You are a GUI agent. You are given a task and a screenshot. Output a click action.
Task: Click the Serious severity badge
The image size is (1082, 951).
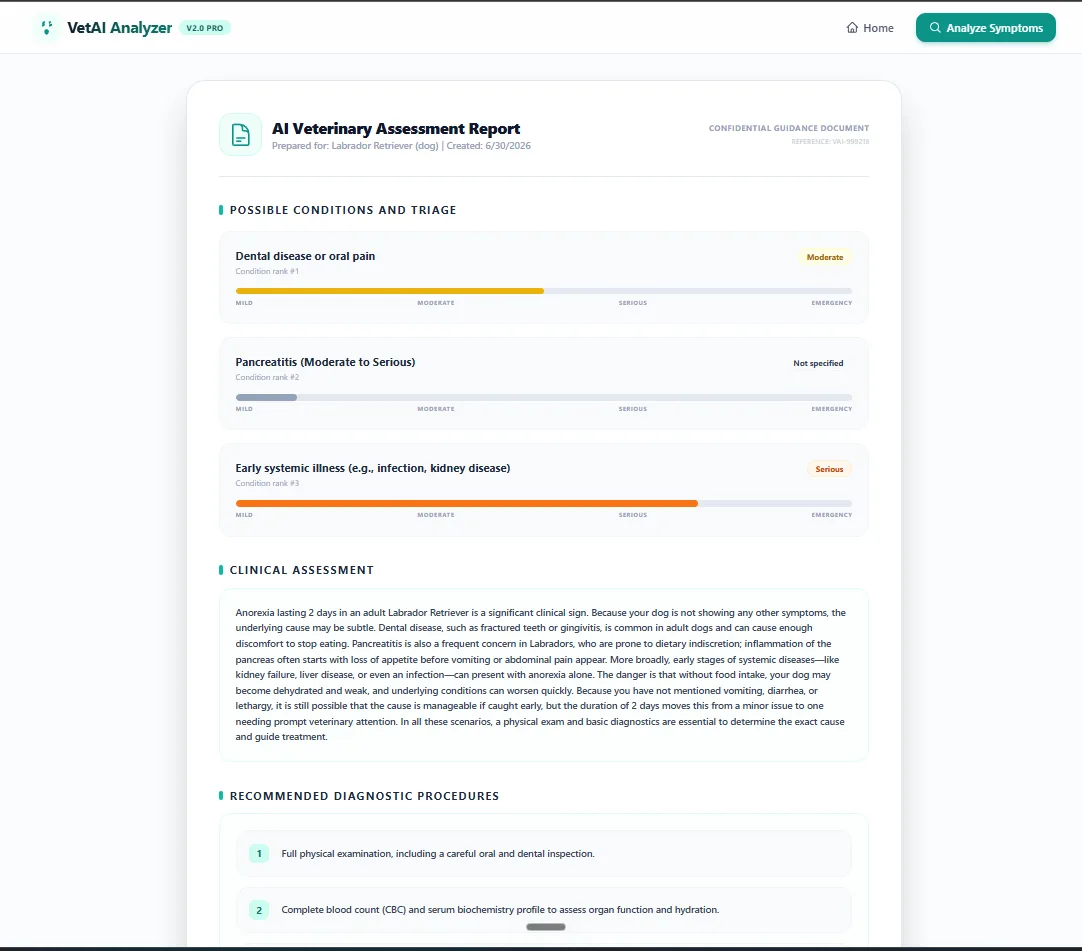[829, 469]
